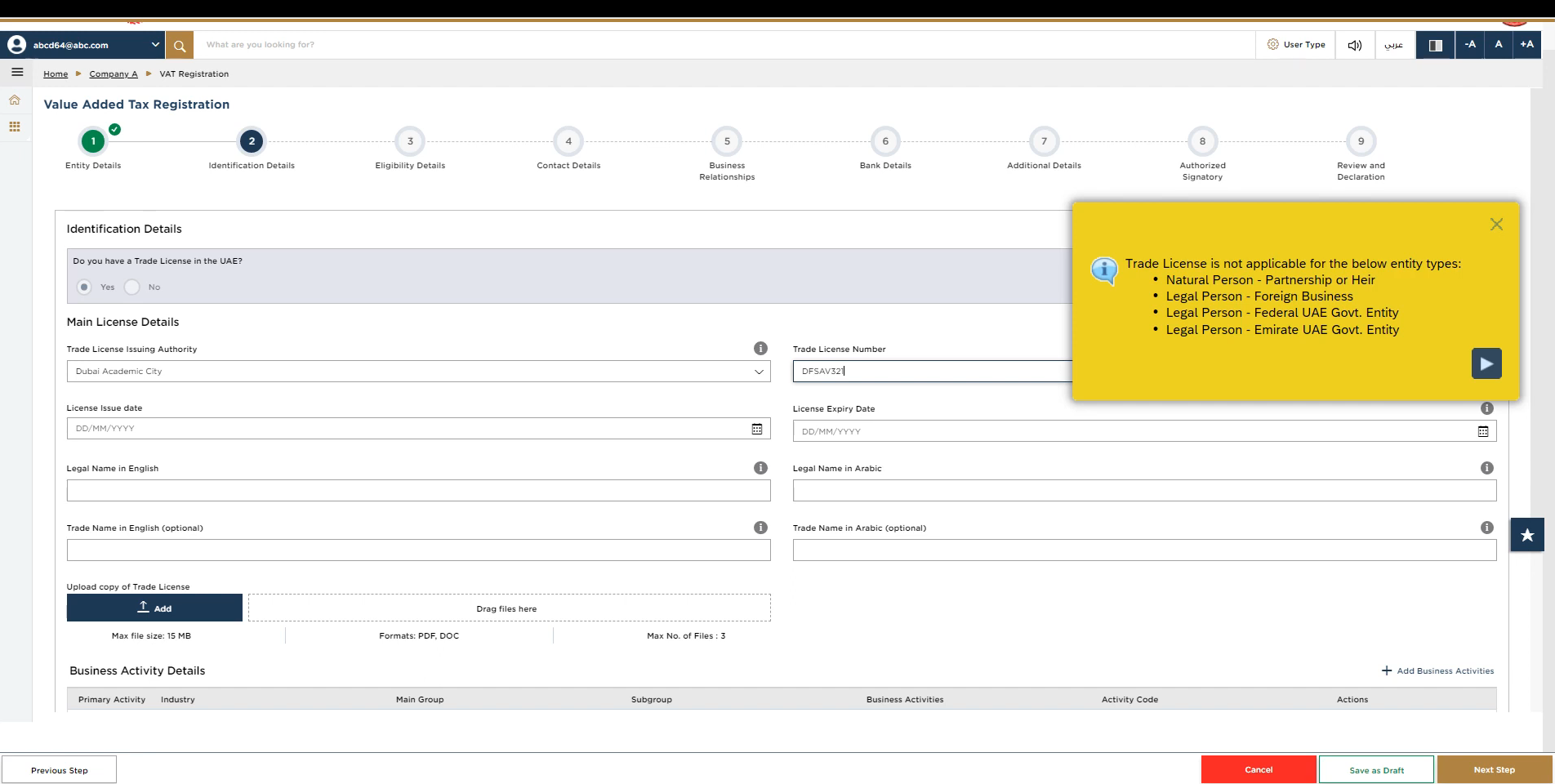Click the blue information bubble icon
Screen dimensions: 1555x784
1104,270
